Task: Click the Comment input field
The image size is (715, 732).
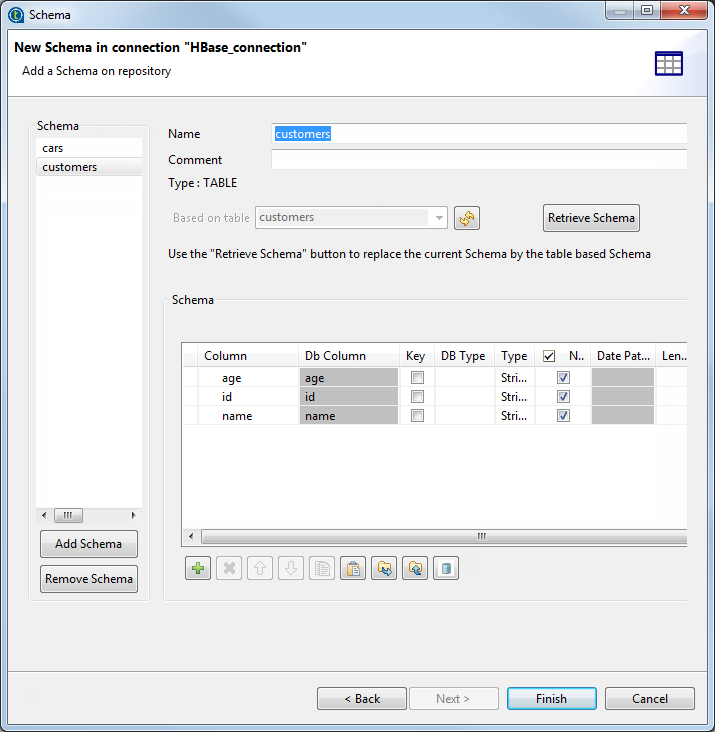Action: [x=479, y=160]
